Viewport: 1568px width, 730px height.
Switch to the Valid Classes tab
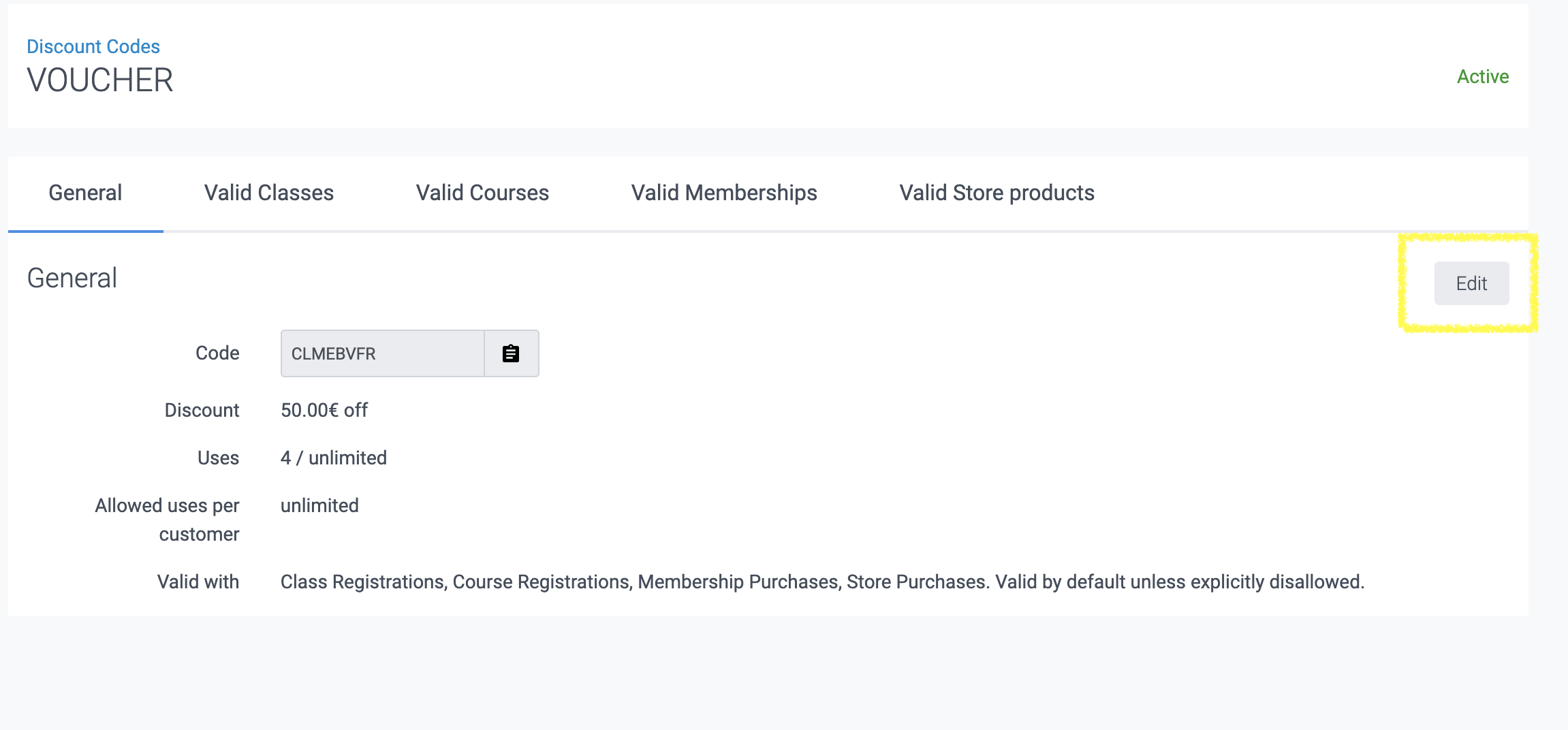point(269,193)
